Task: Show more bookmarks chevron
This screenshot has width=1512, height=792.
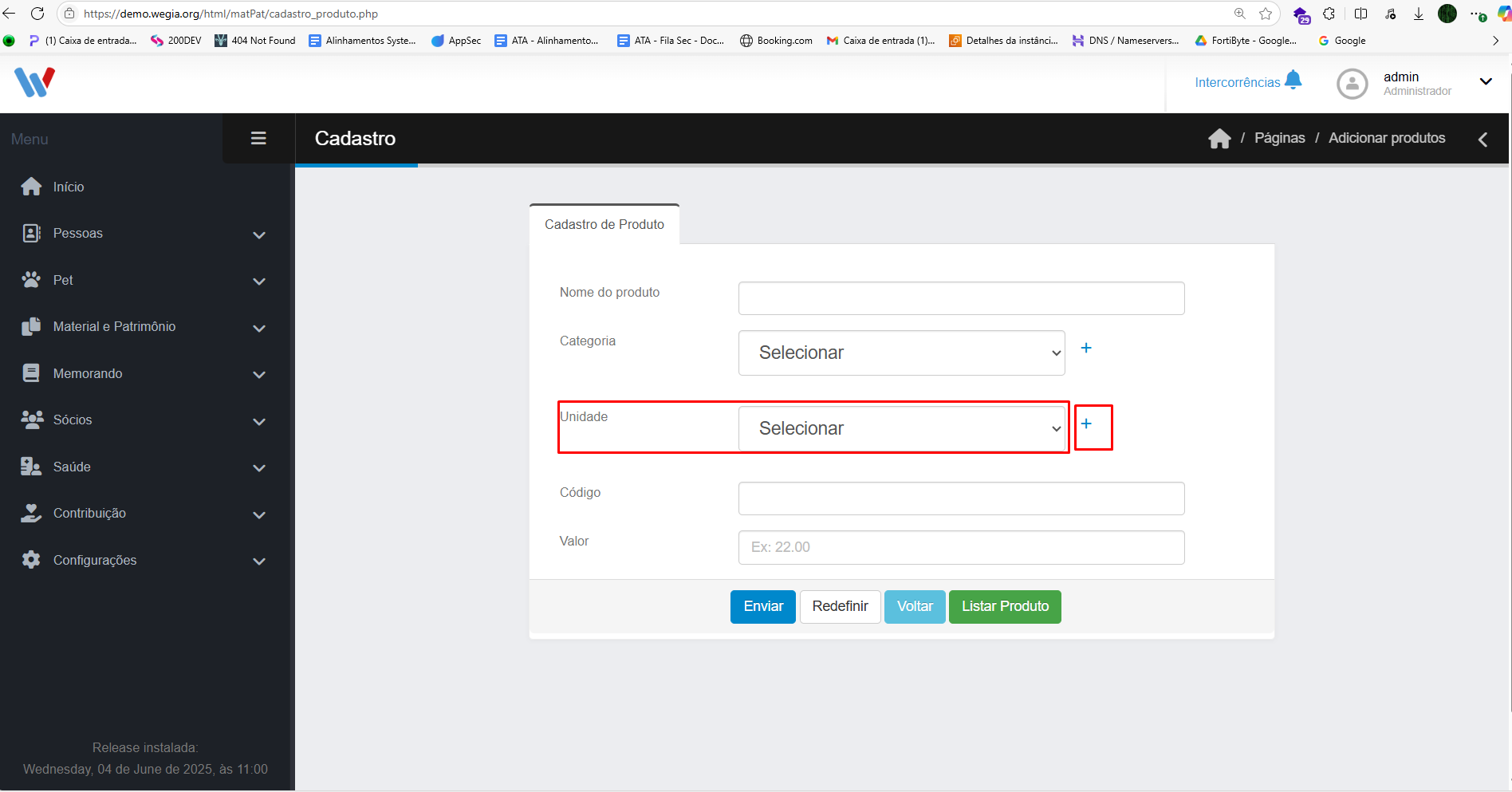Action: 1495,41
